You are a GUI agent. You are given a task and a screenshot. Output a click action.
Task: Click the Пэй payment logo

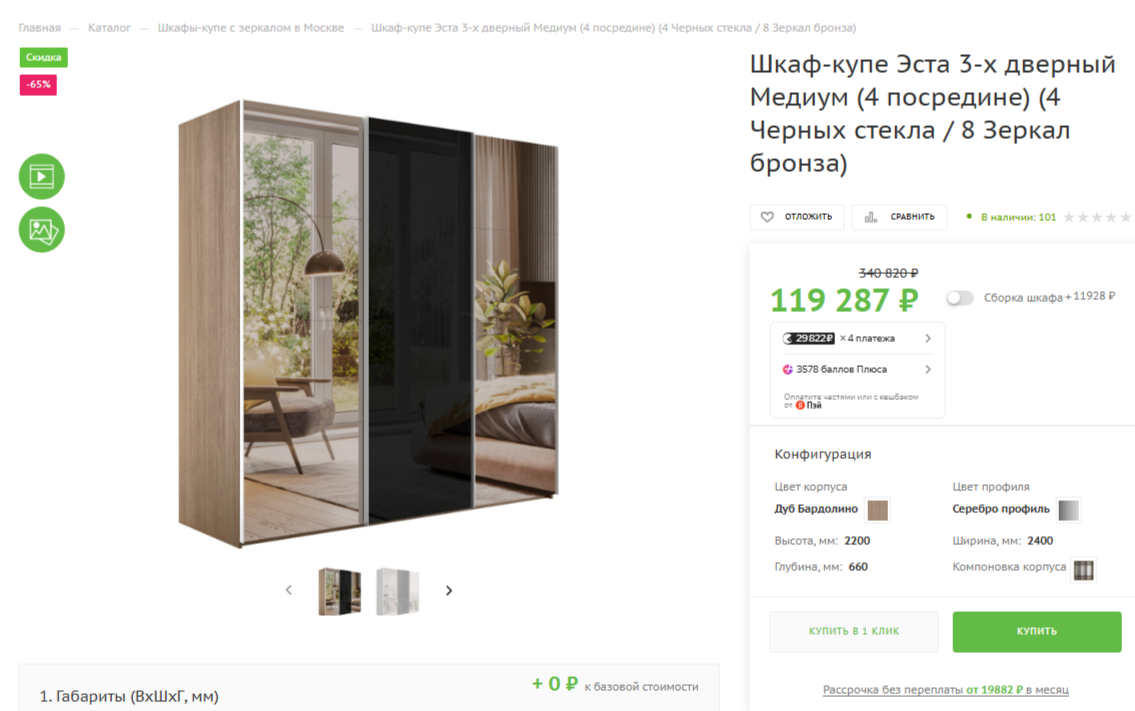[809, 405]
